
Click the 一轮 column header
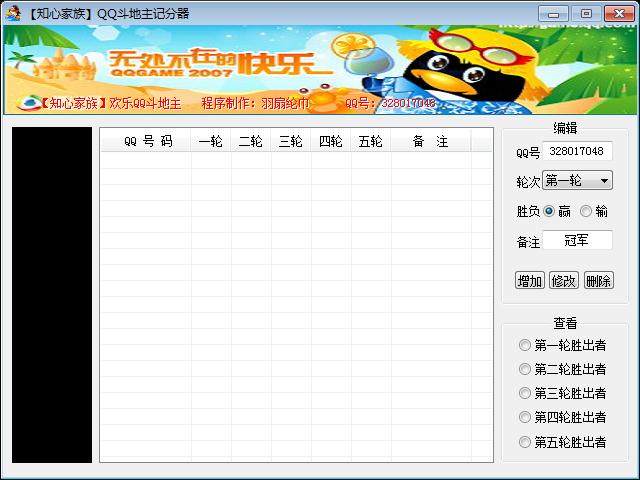(211, 141)
